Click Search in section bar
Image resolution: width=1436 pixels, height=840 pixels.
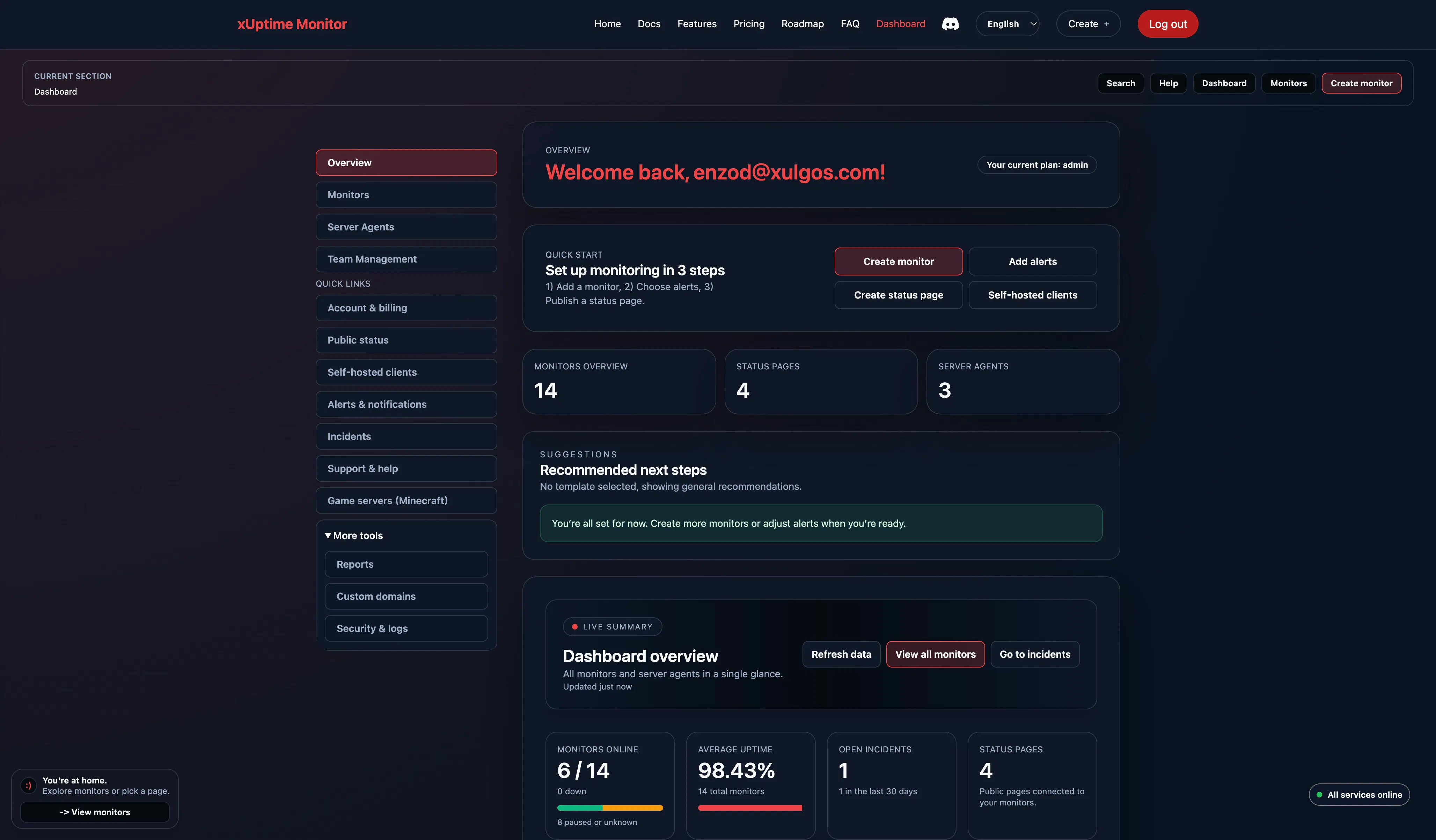tap(1120, 83)
